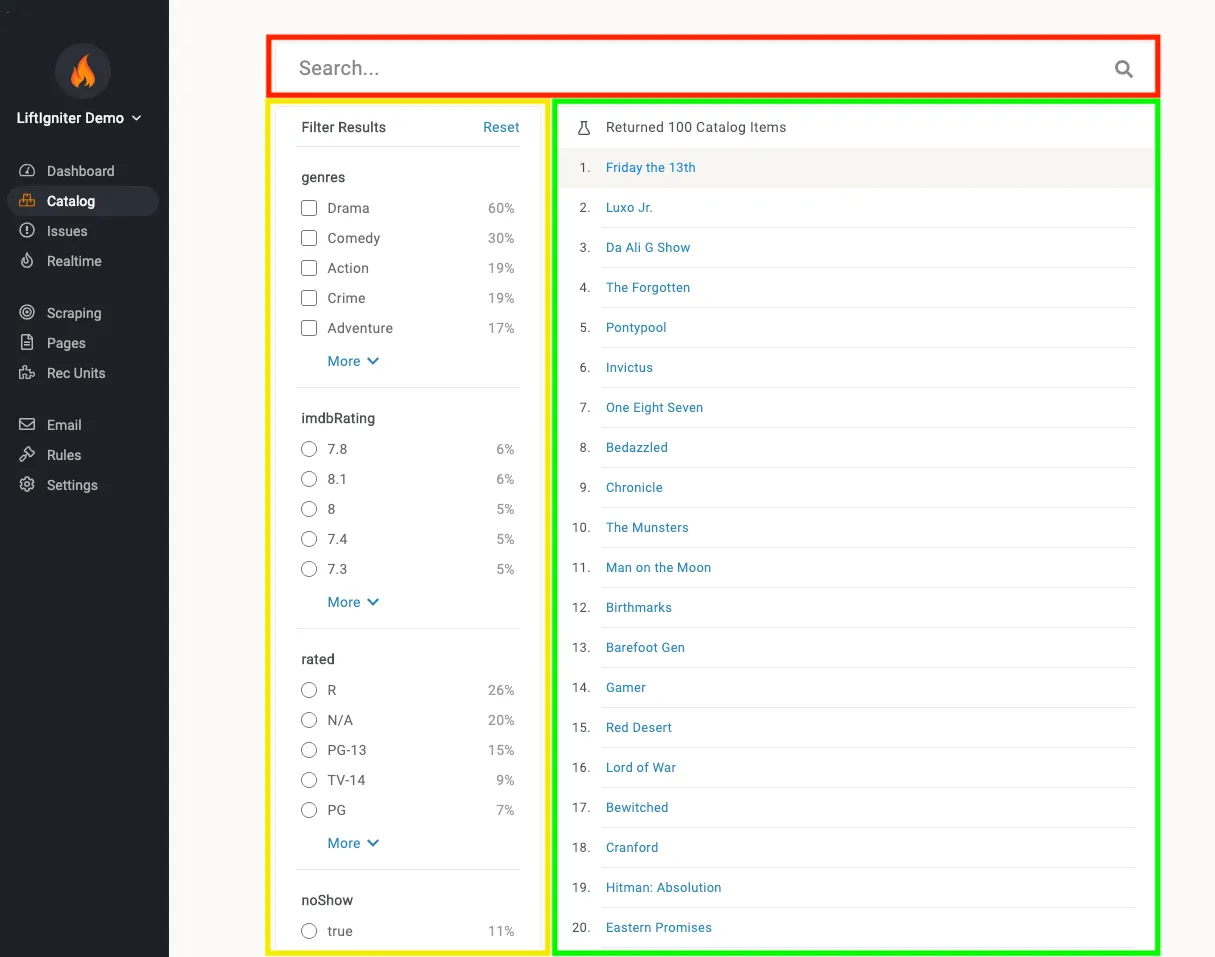Click the Catalog boxes icon
This screenshot has height=957, width=1215.
[x=27, y=201]
